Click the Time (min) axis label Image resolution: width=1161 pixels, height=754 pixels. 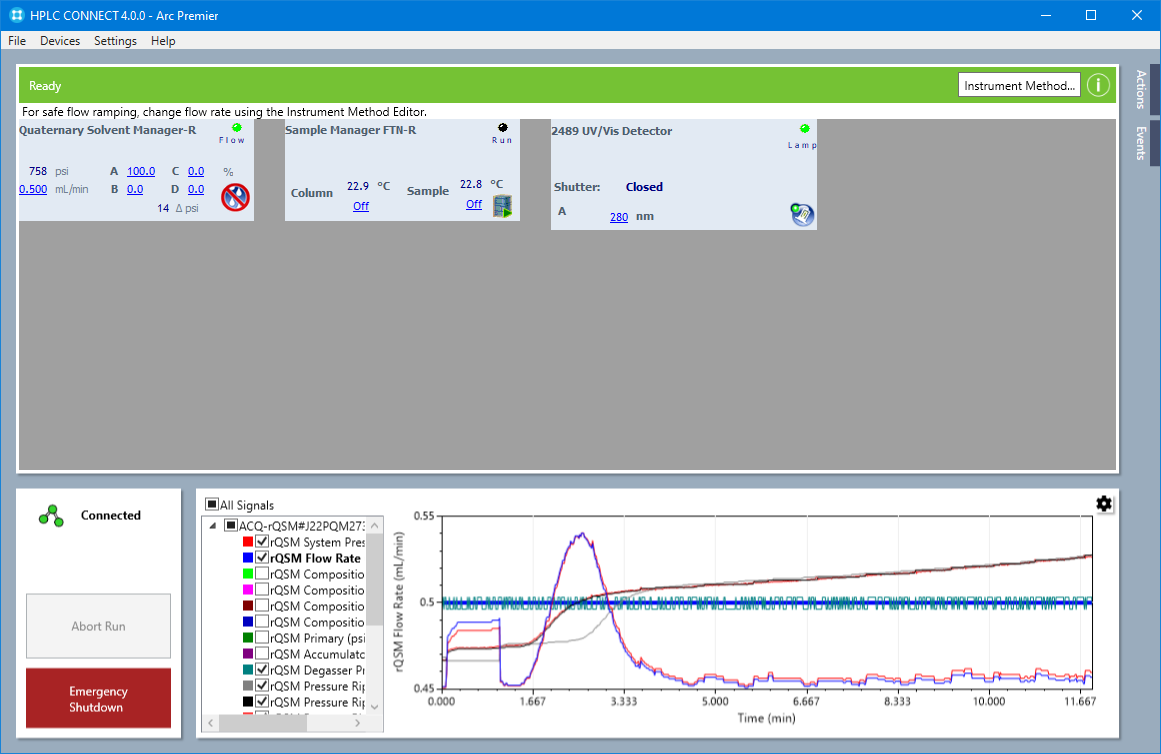(766, 718)
